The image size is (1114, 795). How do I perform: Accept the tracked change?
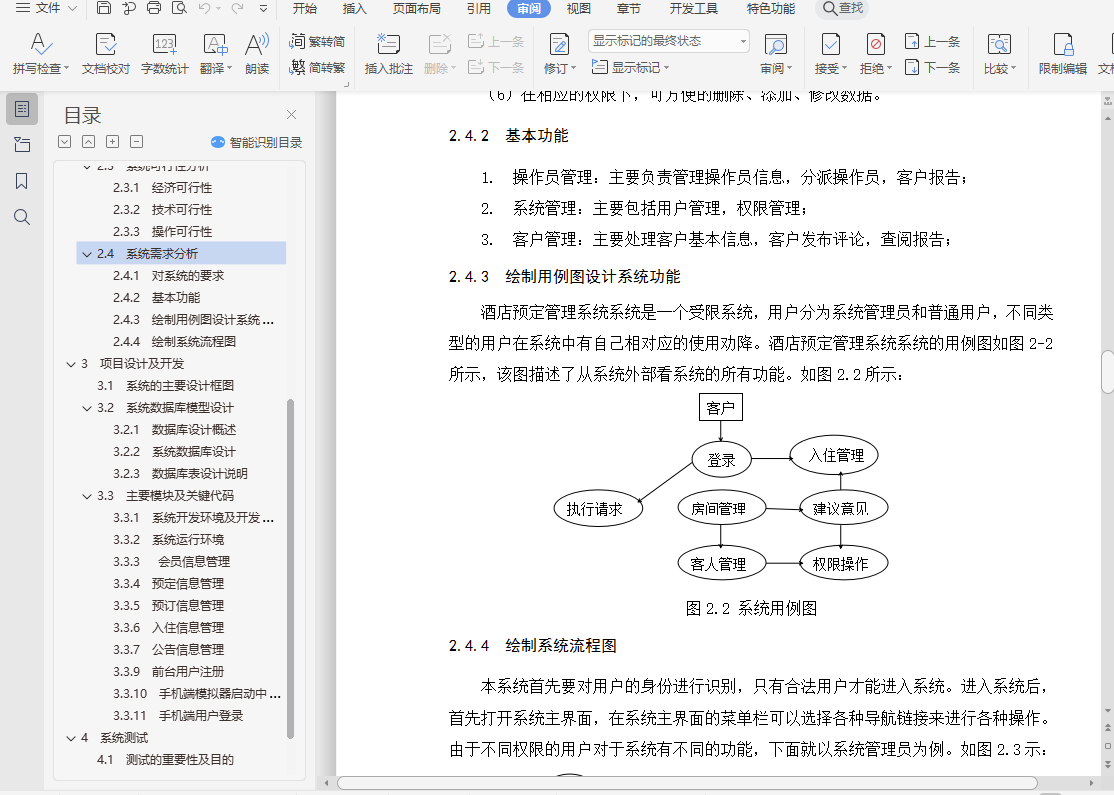[831, 53]
